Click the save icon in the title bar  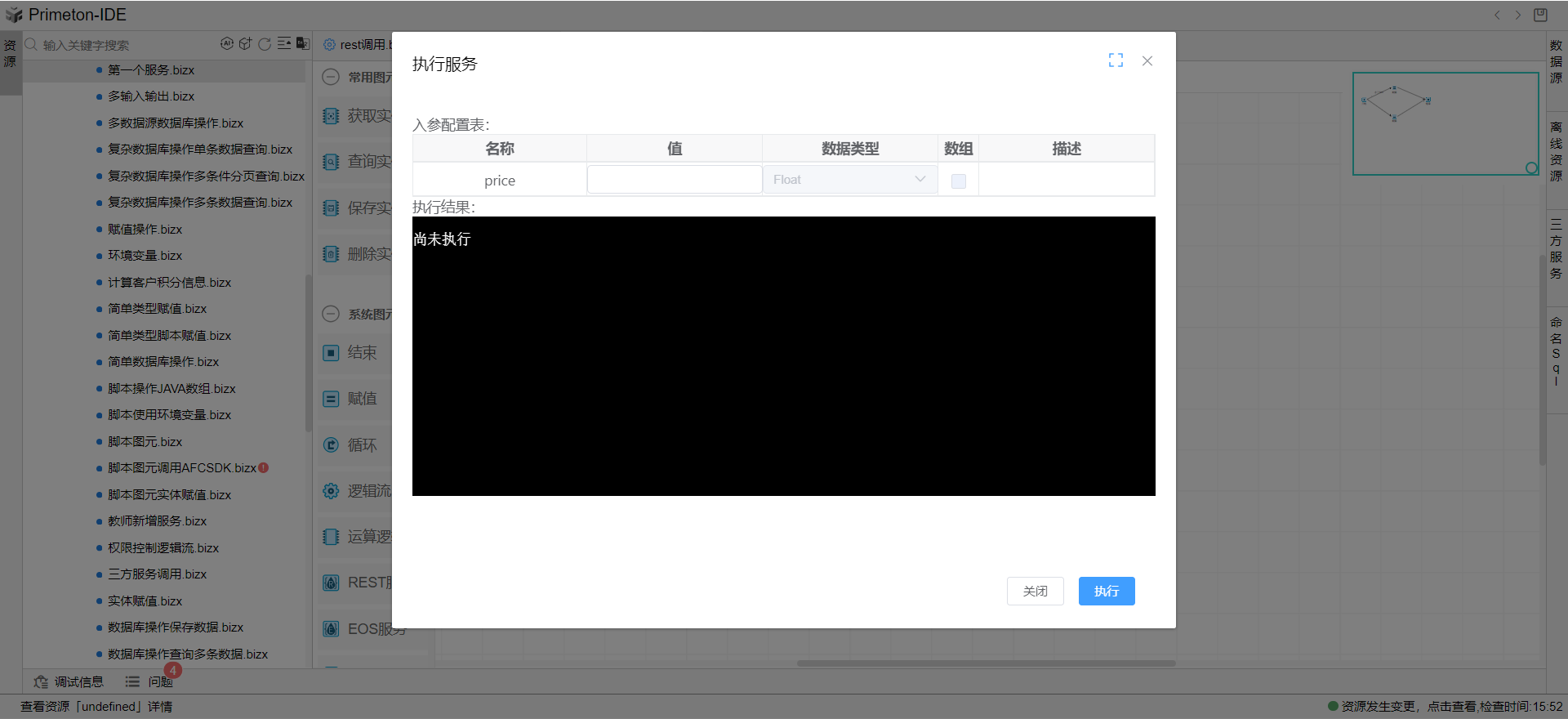coord(1540,15)
